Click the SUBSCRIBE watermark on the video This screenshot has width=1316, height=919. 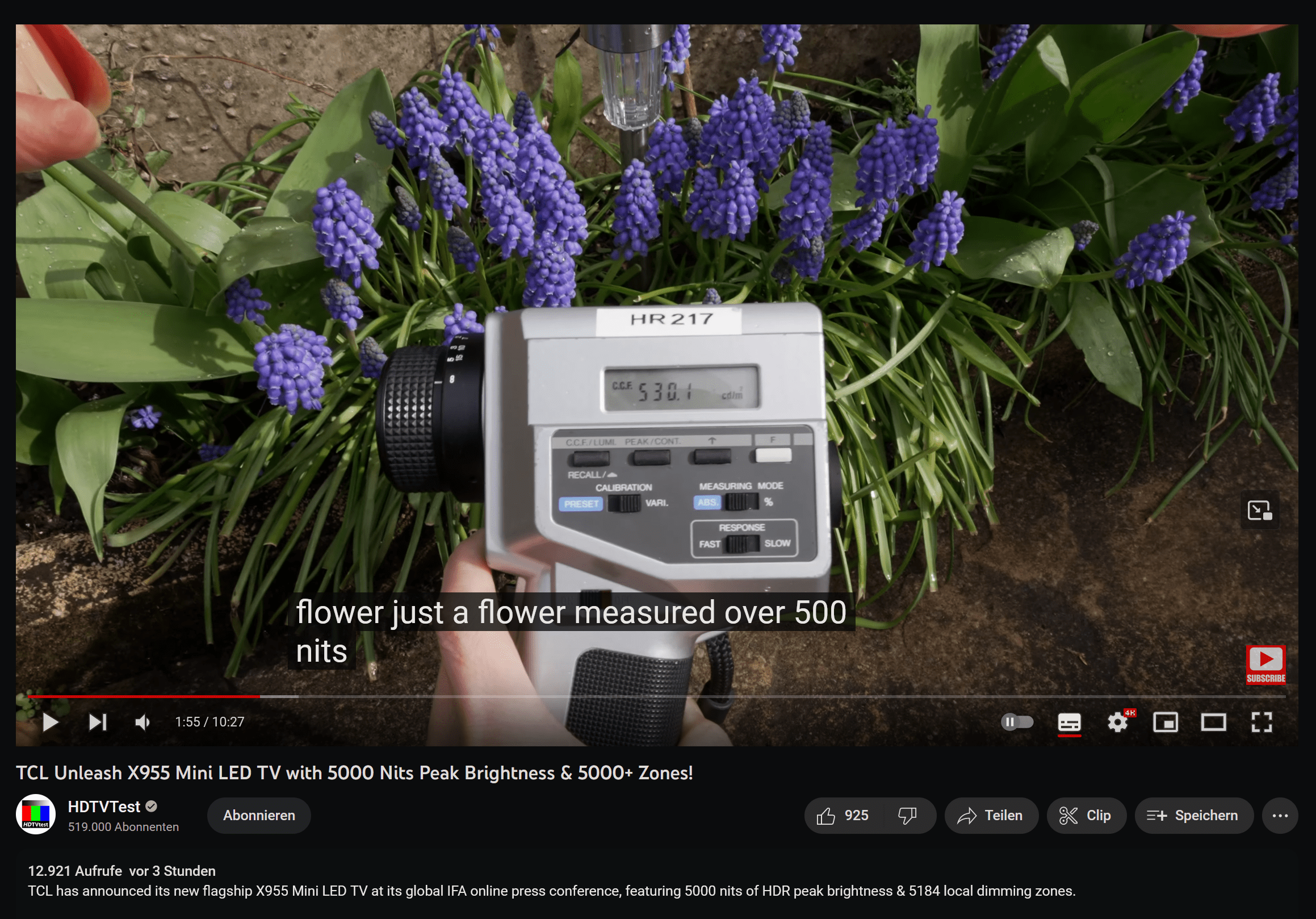click(x=1266, y=665)
